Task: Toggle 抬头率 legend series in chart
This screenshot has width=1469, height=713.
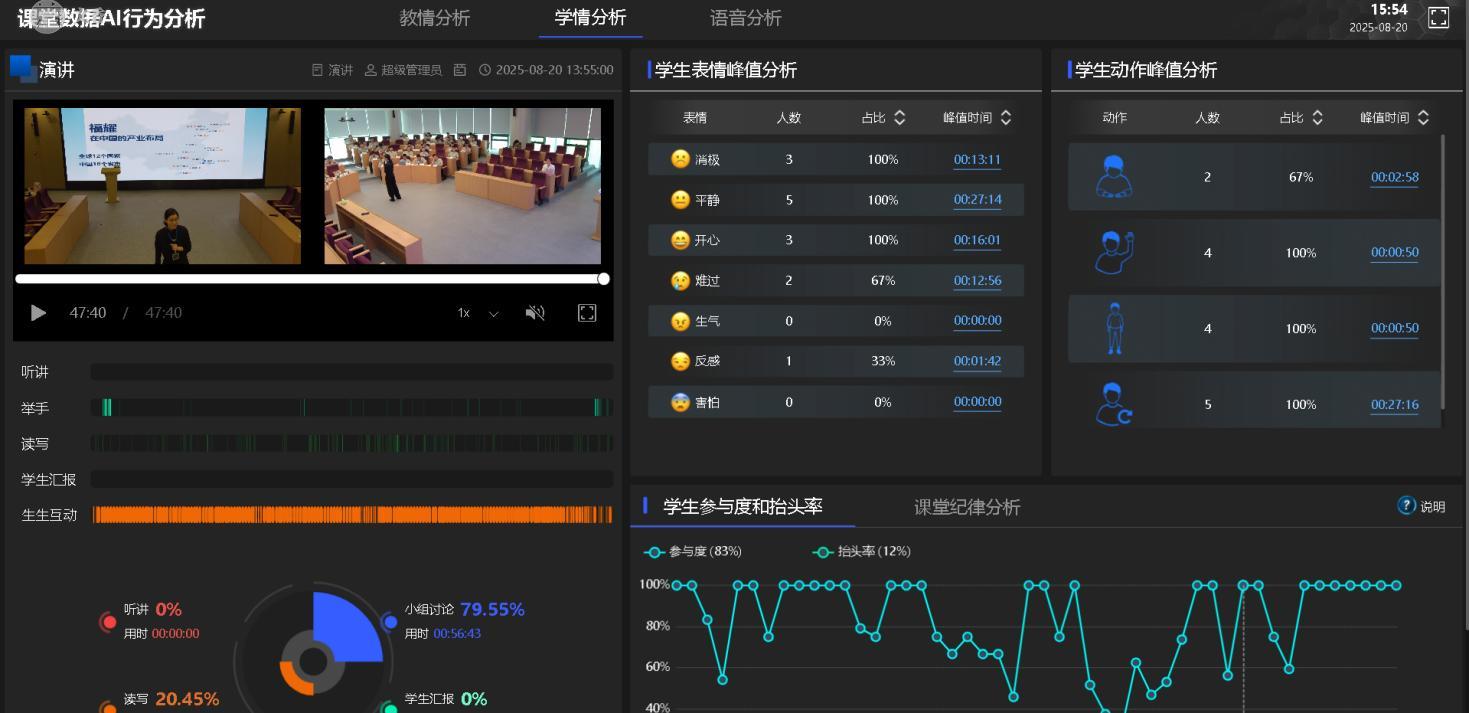Action: point(865,552)
